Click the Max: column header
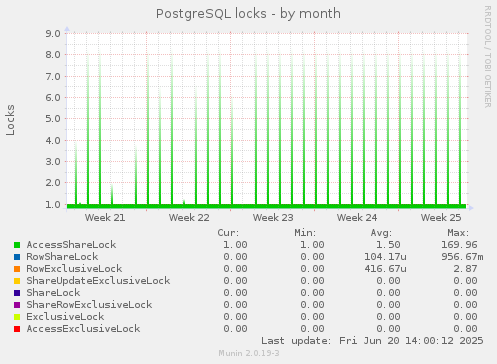This screenshot has height=364, width=497. coord(458,233)
